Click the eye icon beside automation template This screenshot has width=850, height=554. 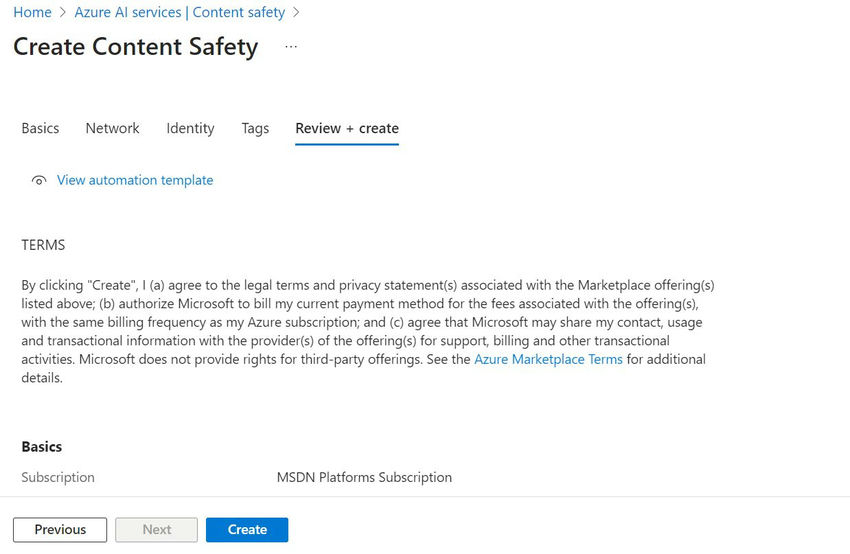tap(39, 181)
